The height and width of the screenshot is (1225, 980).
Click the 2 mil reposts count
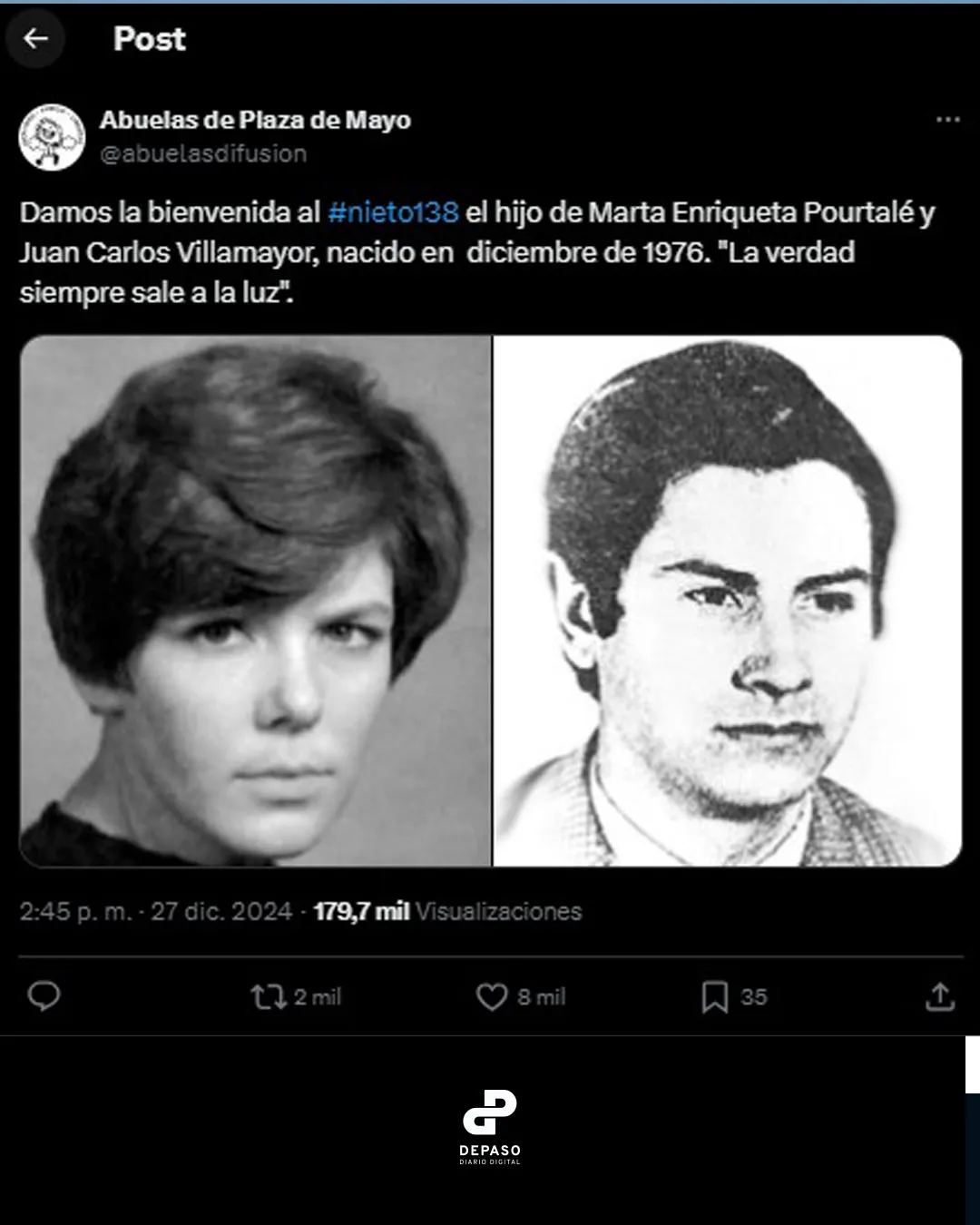(x=318, y=997)
